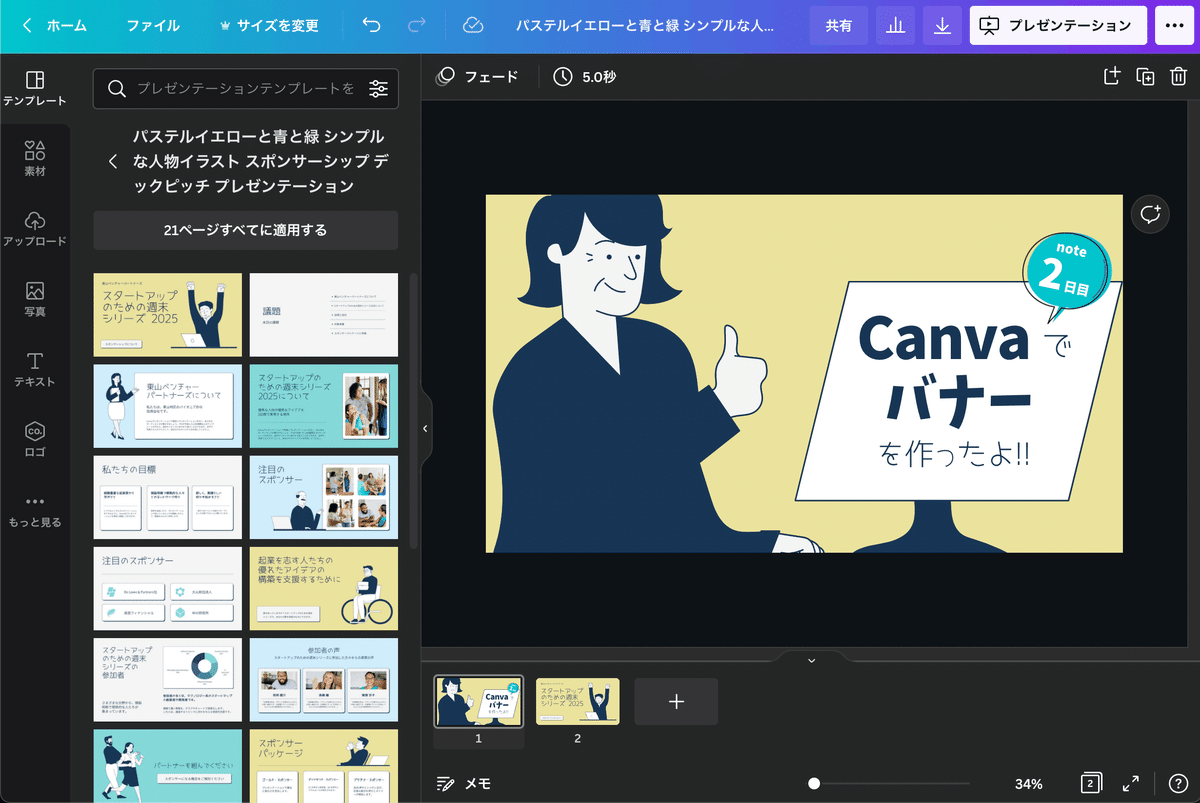Start プレゼンテーション mode
Screen dimensions: 1200x803
(x=1057, y=26)
